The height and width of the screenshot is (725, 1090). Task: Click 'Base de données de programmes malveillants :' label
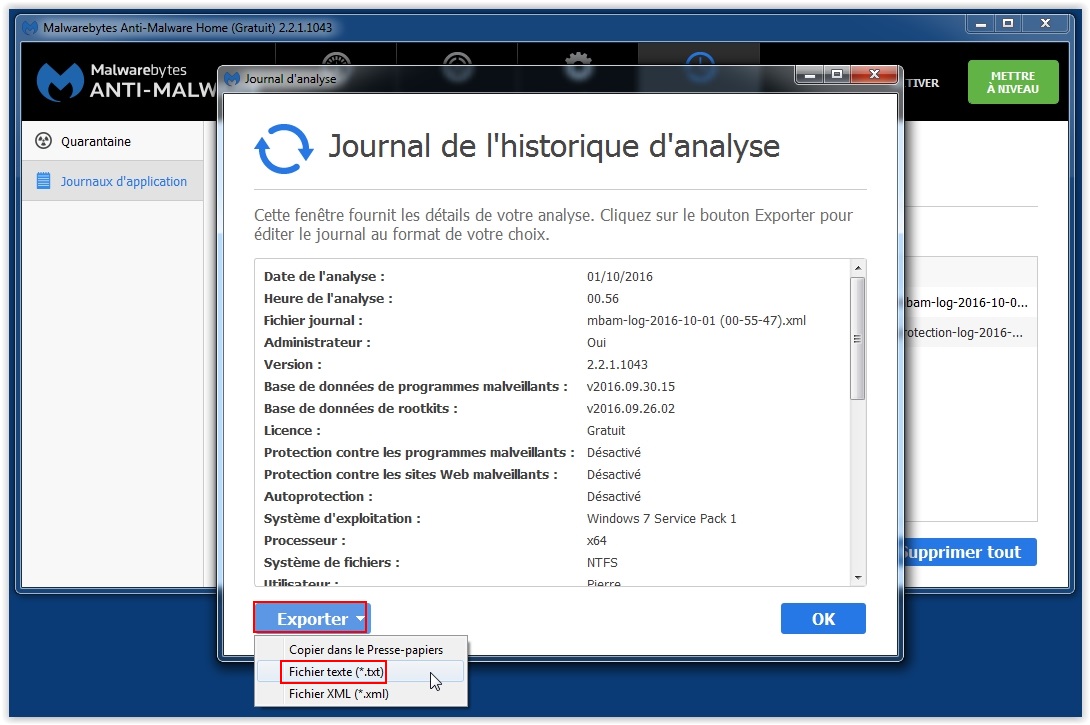(x=416, y=386)
